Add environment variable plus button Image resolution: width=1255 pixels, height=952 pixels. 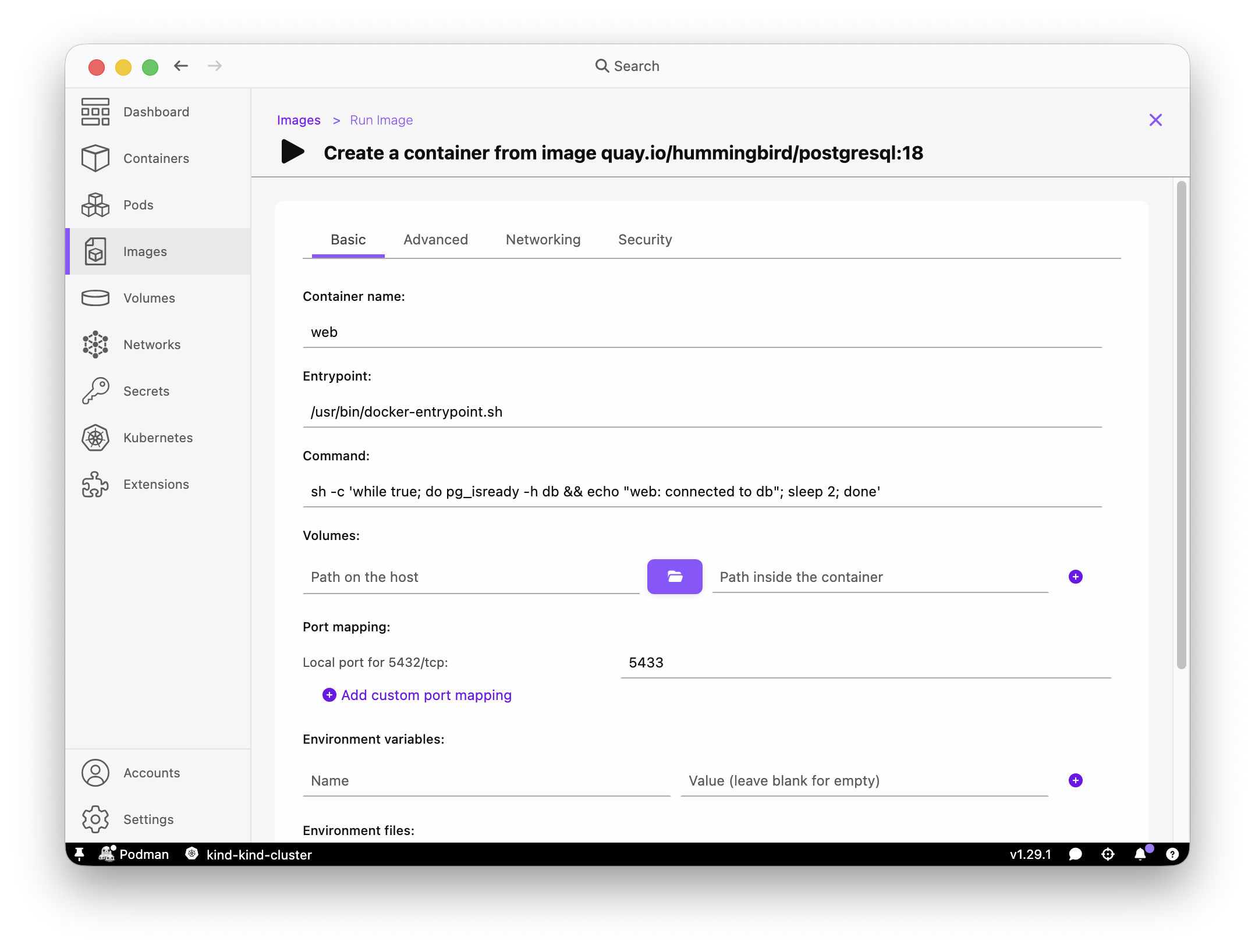tap(1076, 780)
